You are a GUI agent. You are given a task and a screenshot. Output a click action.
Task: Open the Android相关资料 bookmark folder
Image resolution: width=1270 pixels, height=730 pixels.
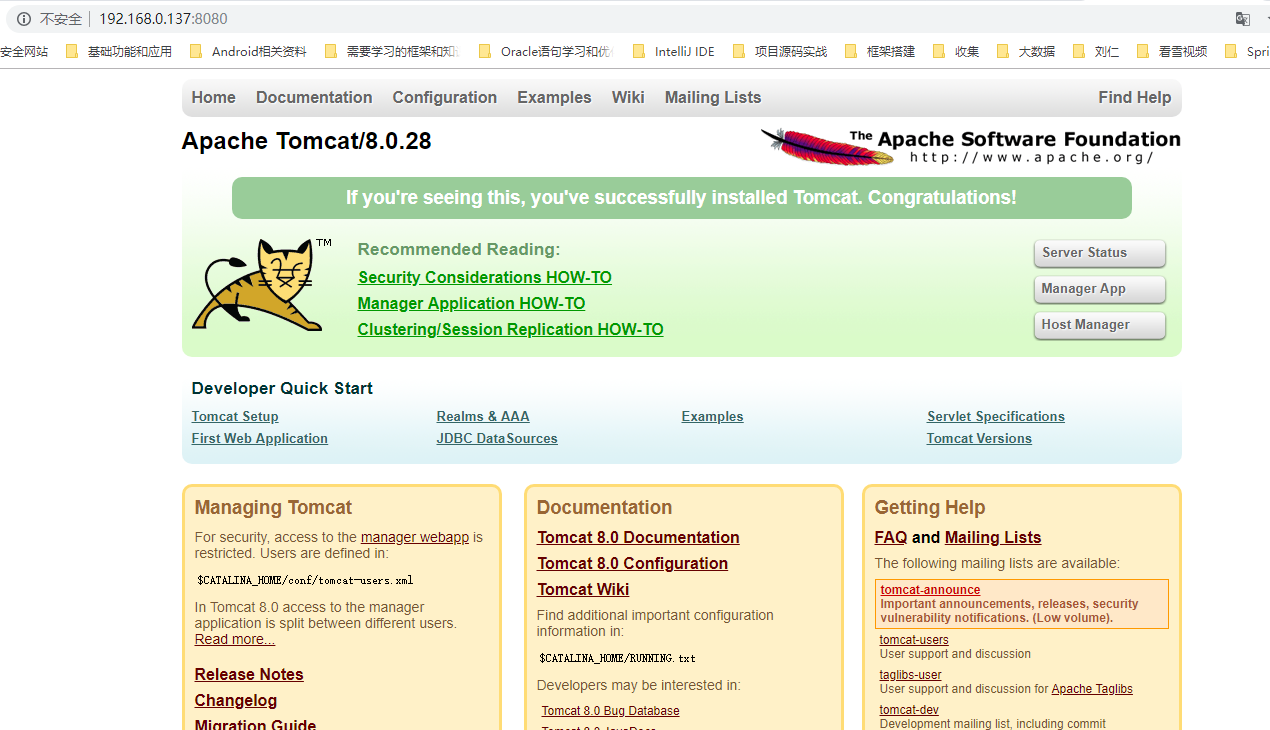point(248,51)
